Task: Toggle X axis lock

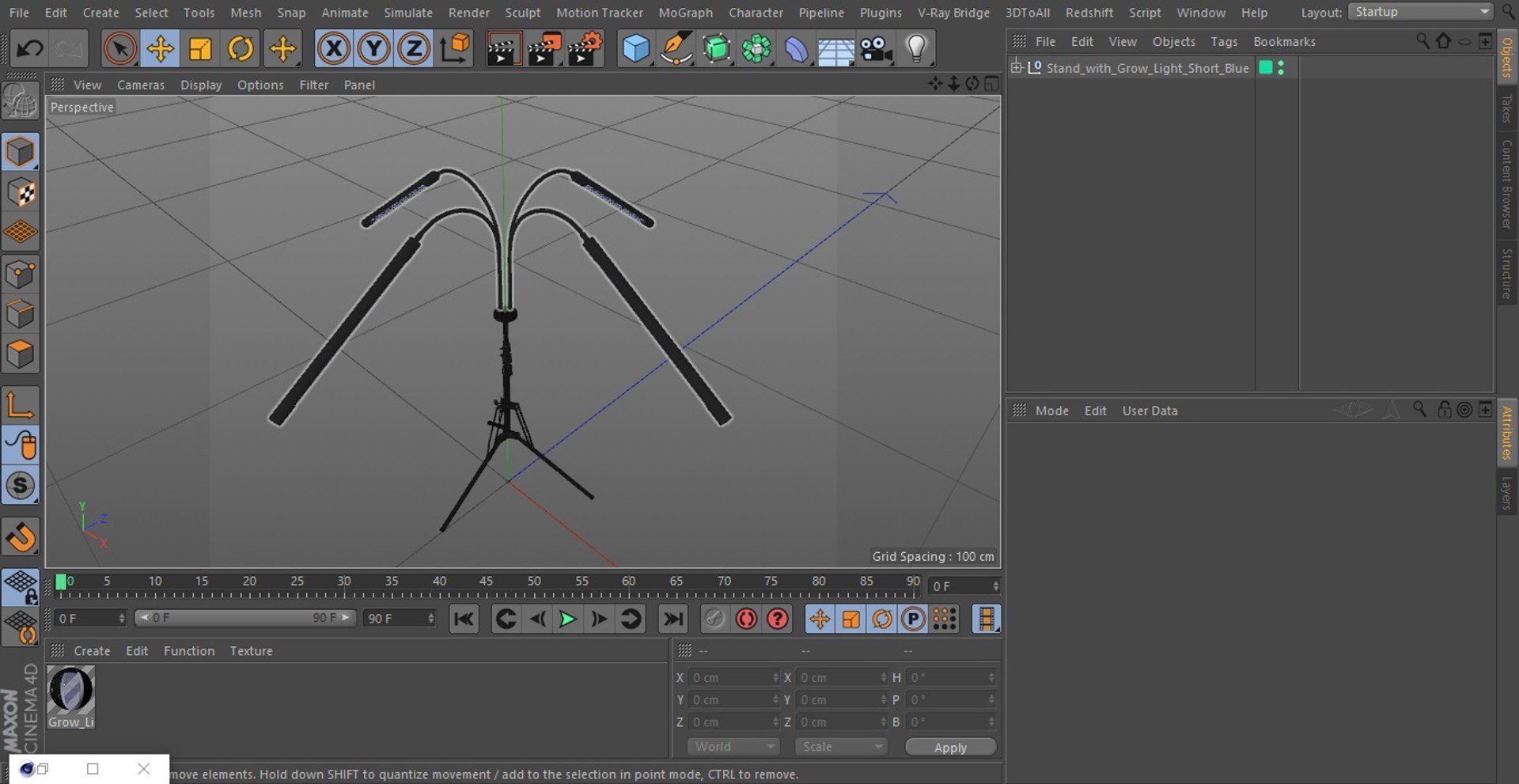Action: (334, 49)
